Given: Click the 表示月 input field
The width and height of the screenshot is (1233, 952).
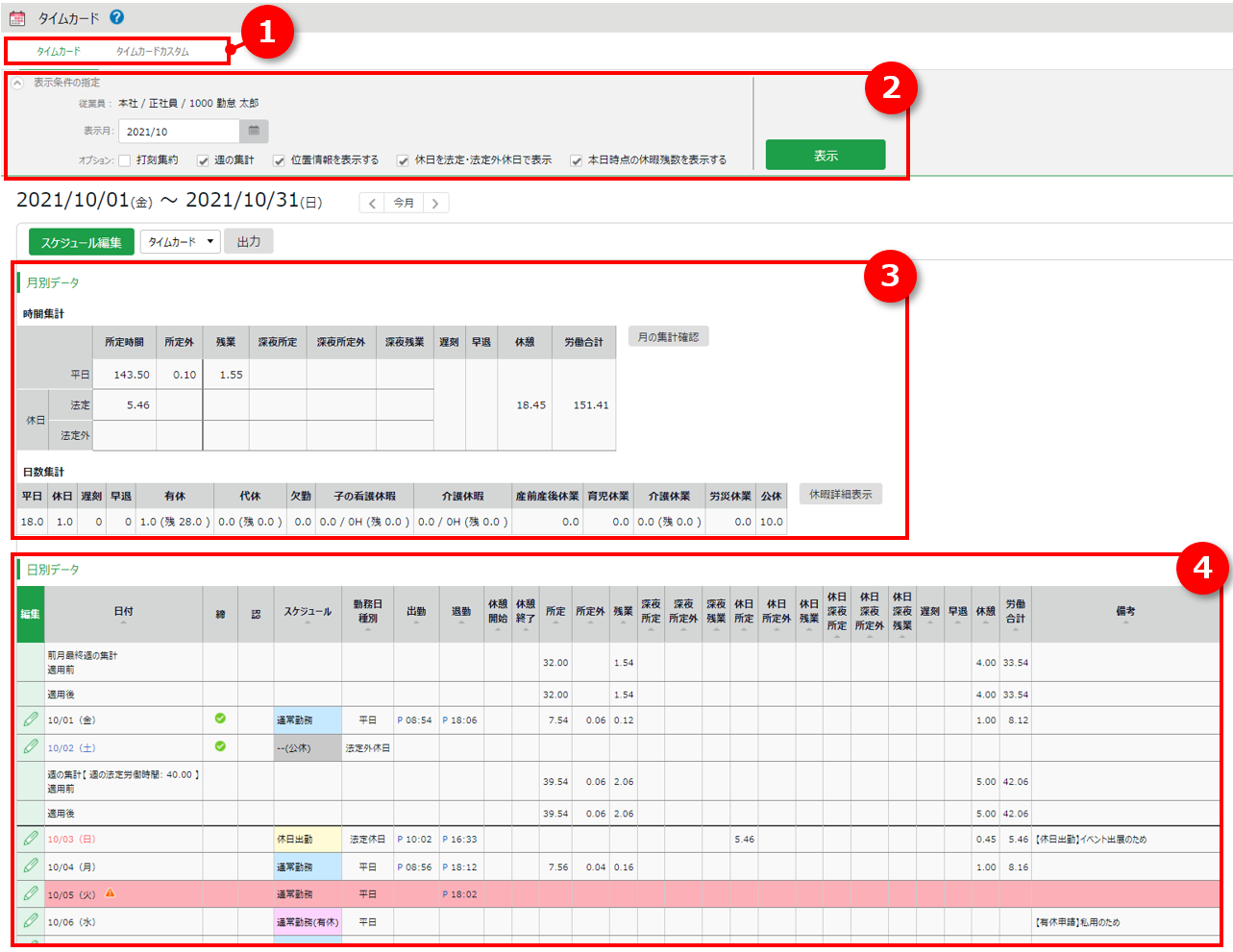Looking at the screenshot, I should coord(179,132).
